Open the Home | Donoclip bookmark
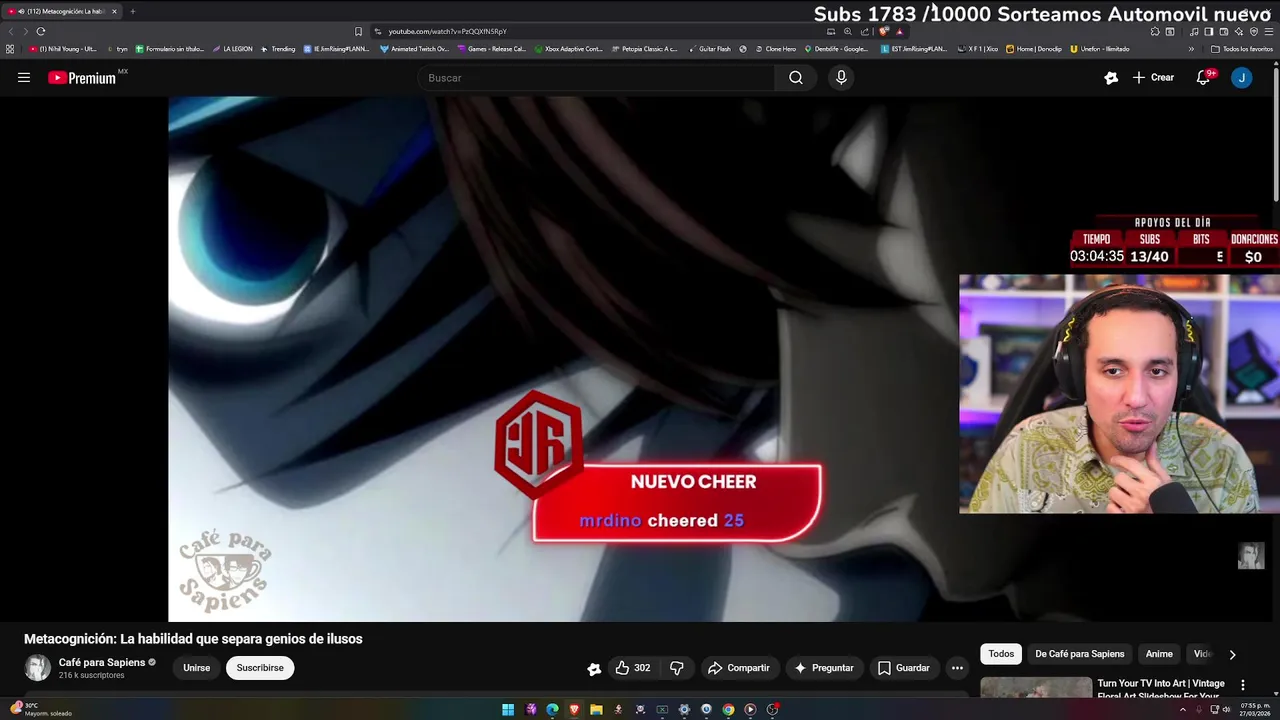This screenshot has height=720, width=1280. point(1033,48)
